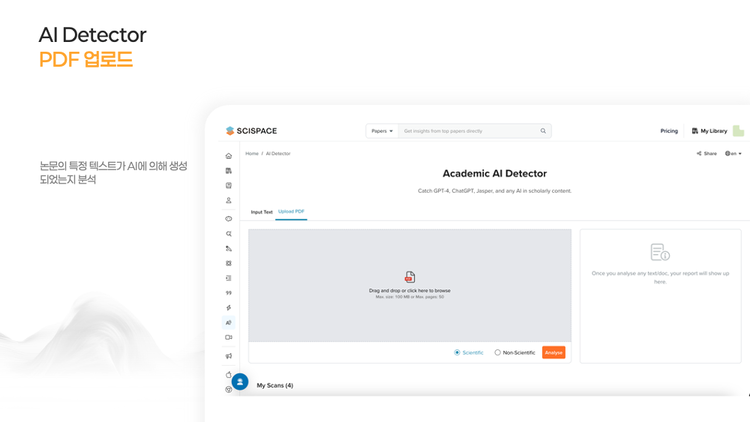750x422 pixels.
Task: Click the chat bubble icon in sidebar
Action: coord(229,219)
